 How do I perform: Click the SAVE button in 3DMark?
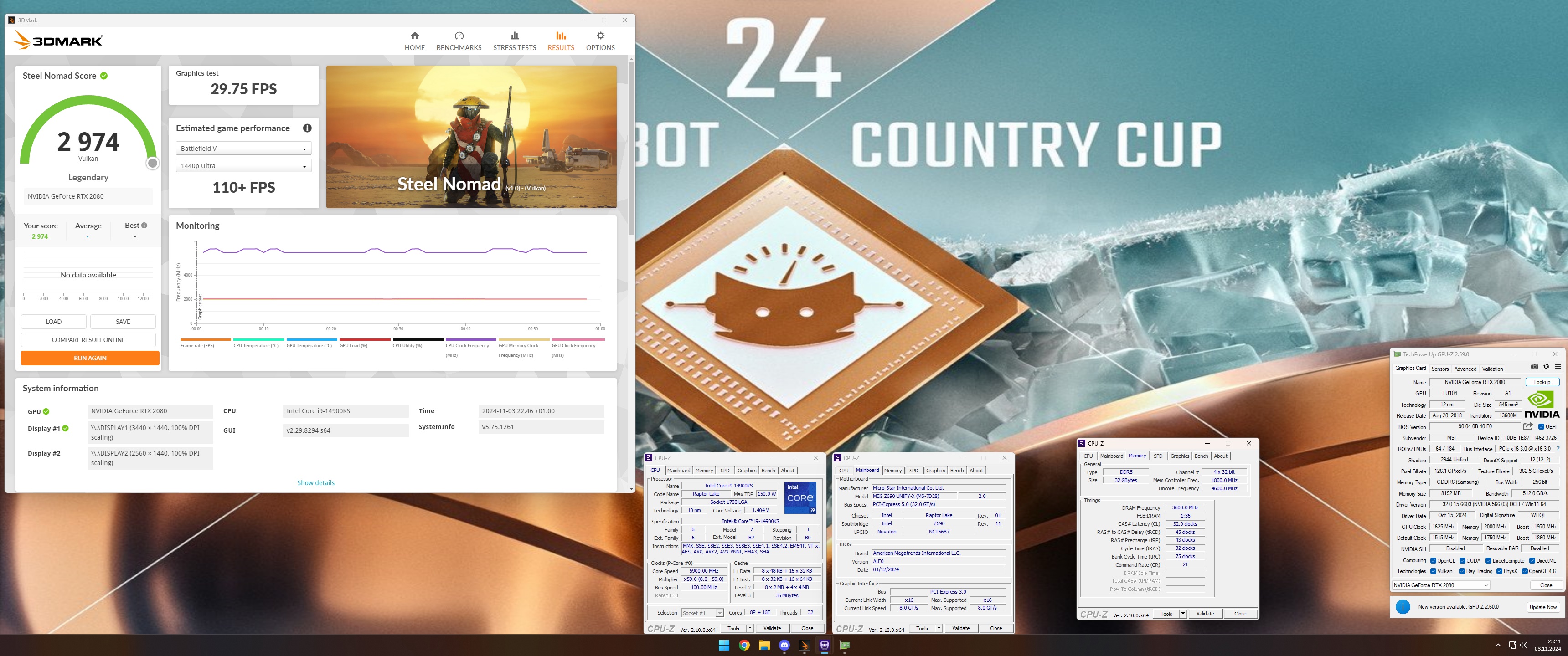123,321
